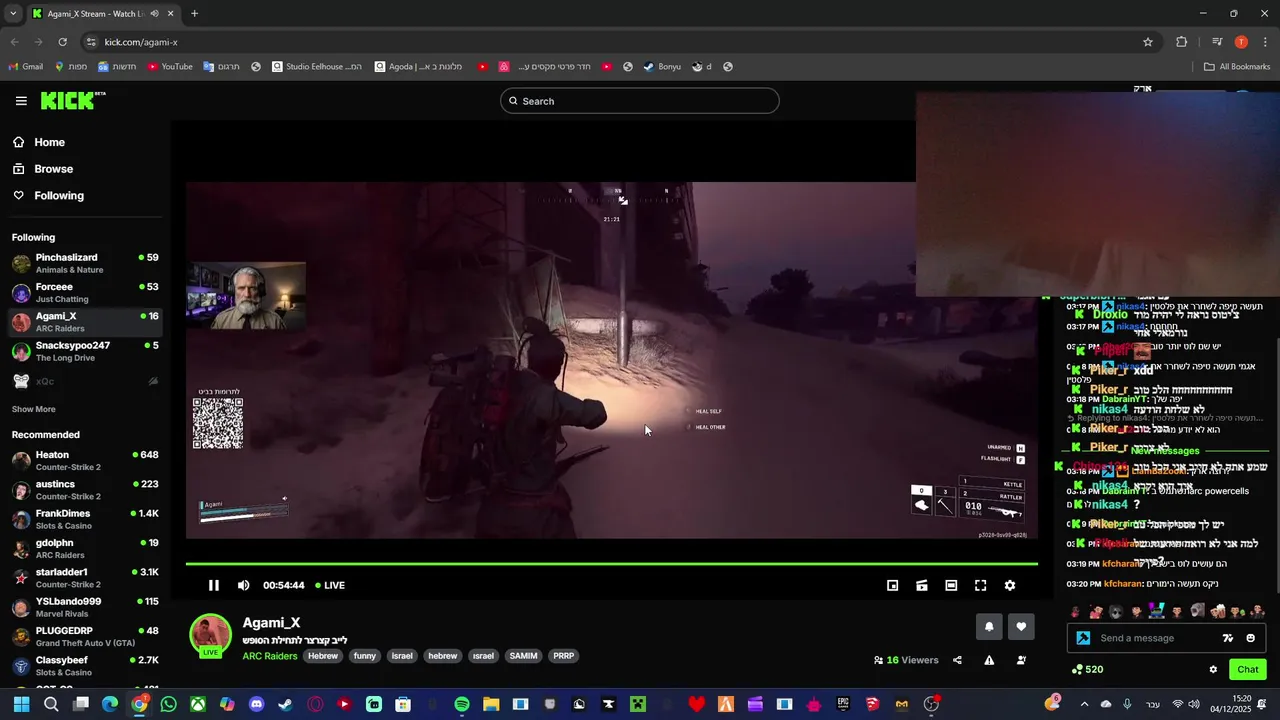The image size is (1280, 720).
Task: Click the ARC Raiders category link under title
Action: [270, 656]
